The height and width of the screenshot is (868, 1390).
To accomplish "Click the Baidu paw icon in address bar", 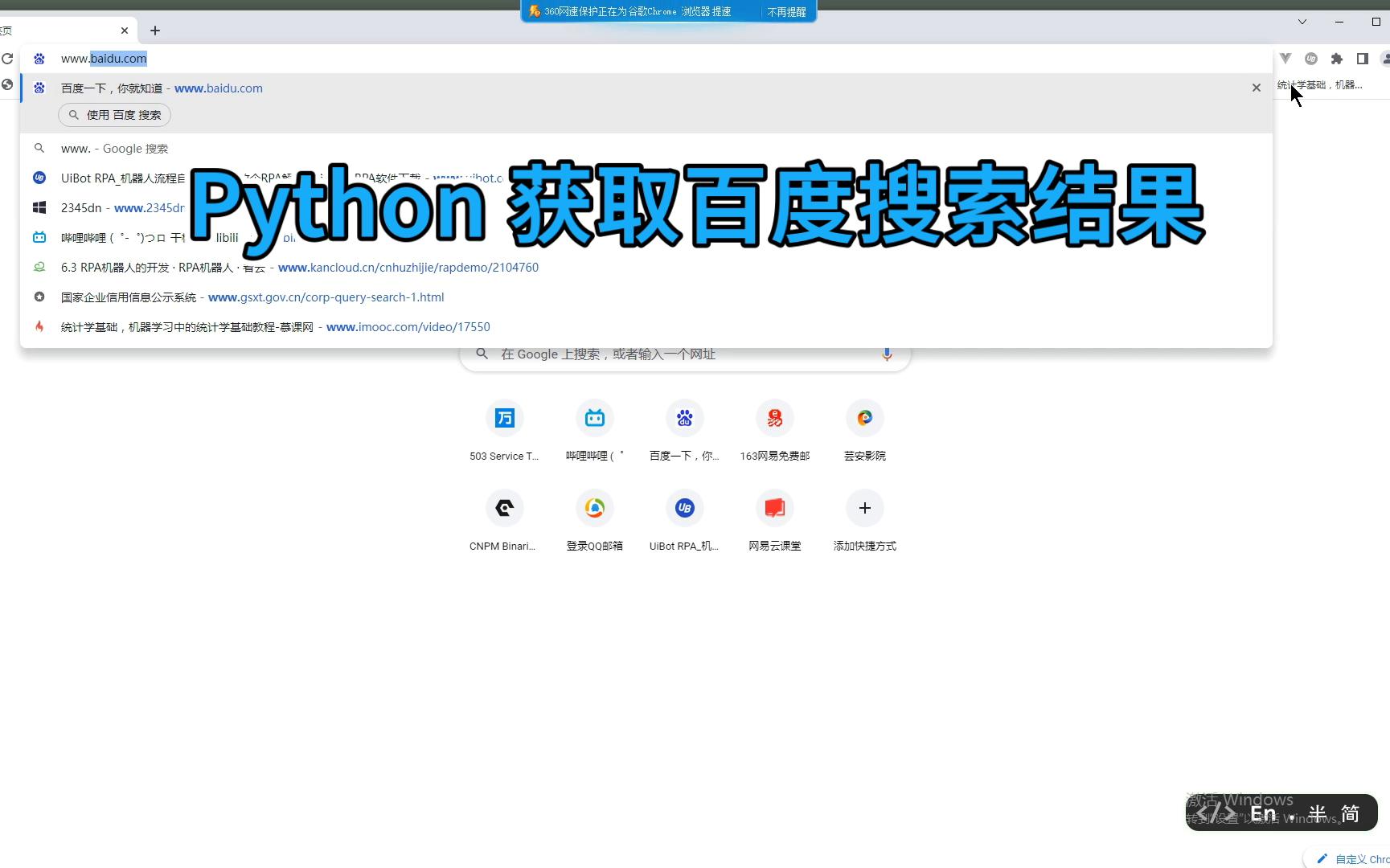I will pos(39,59).
